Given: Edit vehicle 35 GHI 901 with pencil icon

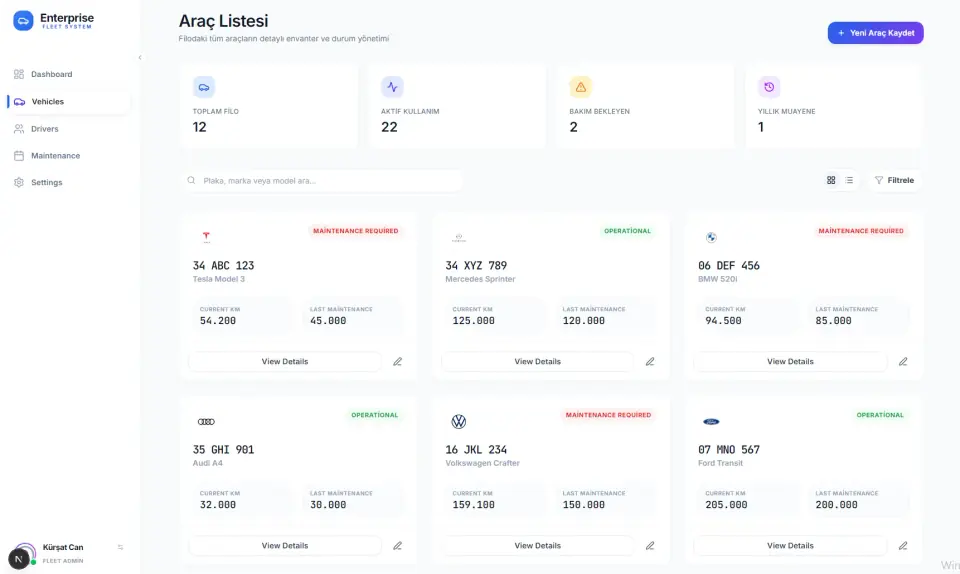Looking at the screenshot, I should (397, 546).
